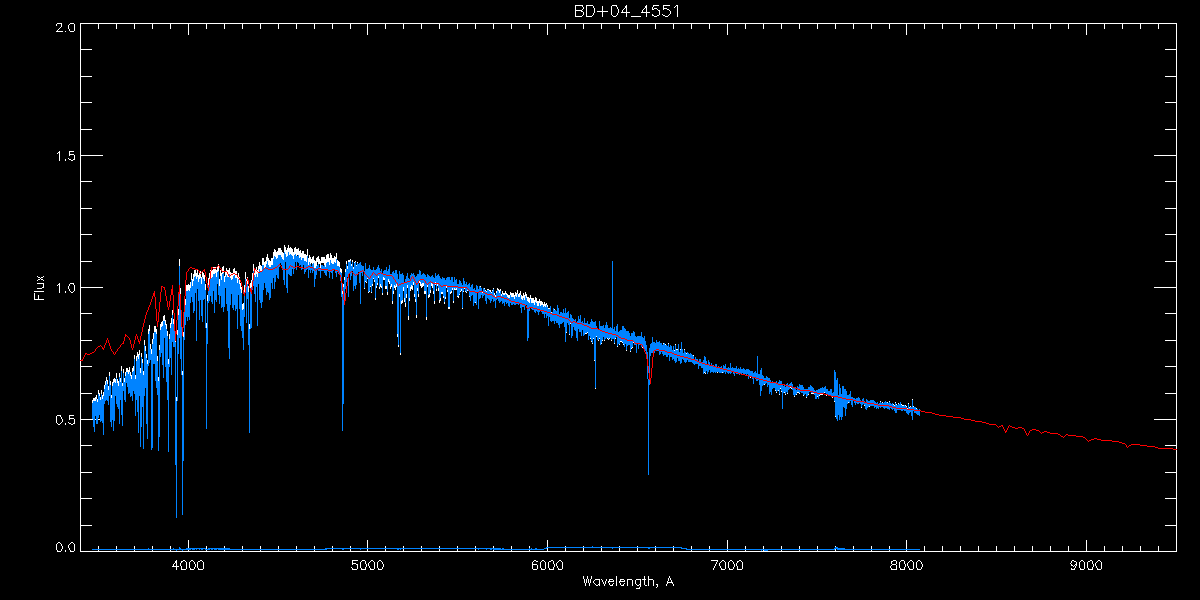Select the 8000 x-axis tick label
The image size is (1200, 600).
coord(907,565)
